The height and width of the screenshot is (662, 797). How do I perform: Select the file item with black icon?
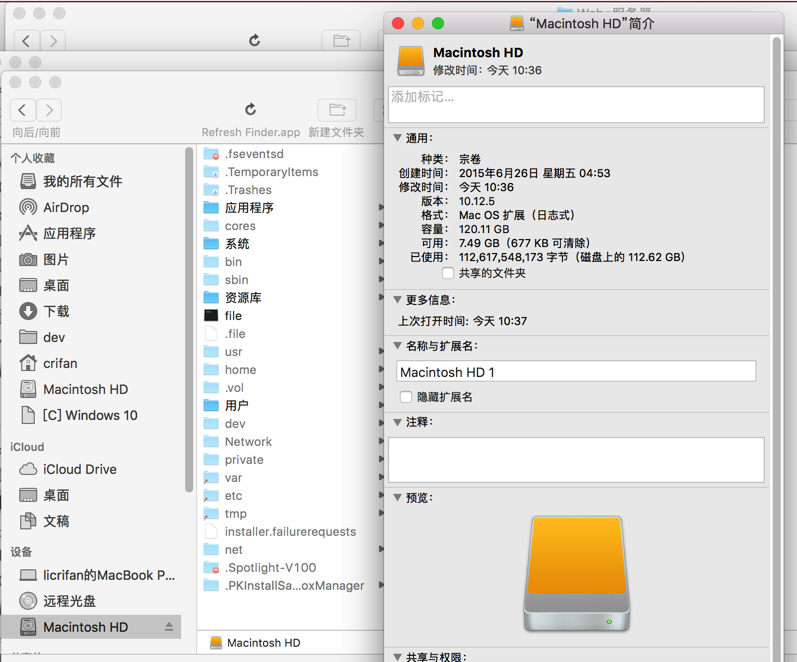(x=223, y=315)
